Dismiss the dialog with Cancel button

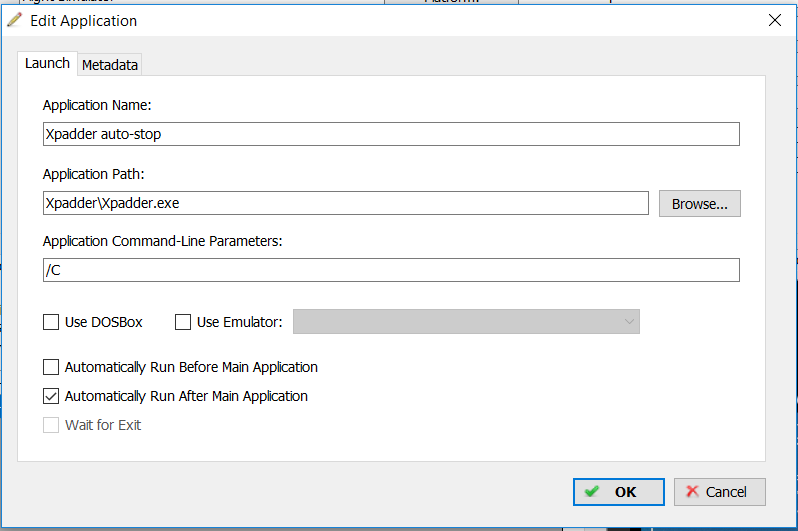click(719, 492)
